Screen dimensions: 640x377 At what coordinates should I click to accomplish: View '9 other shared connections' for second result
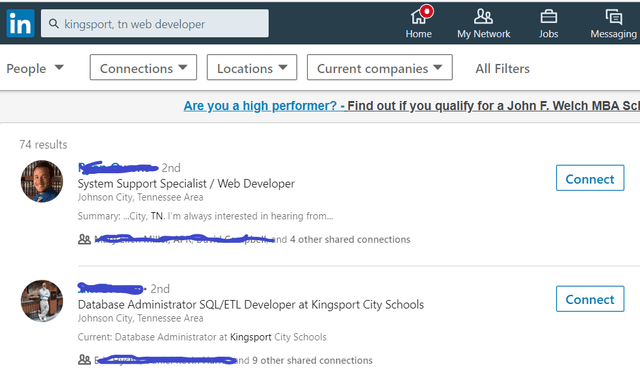pos(312,361)
